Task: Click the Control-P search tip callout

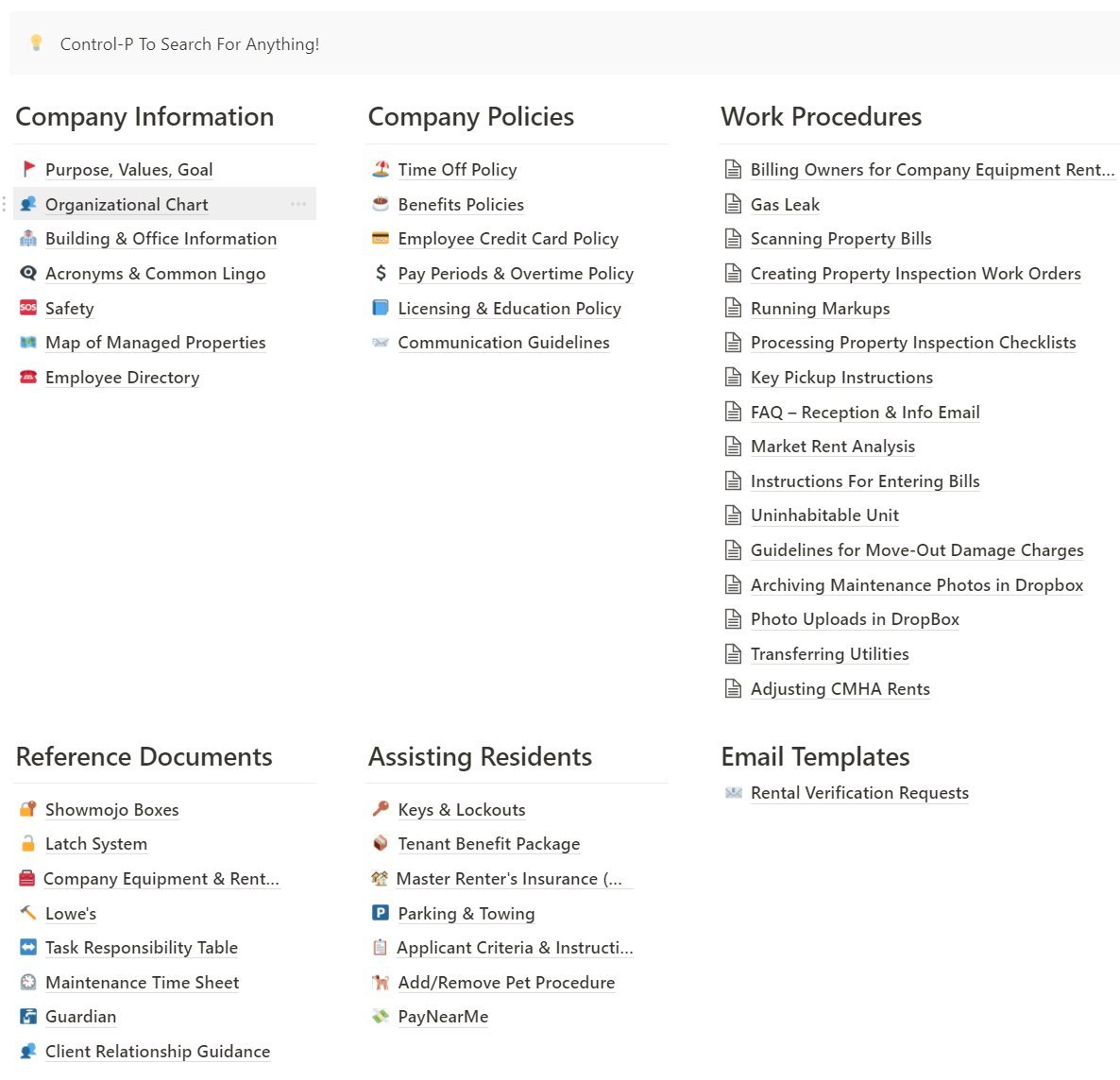Action: pos(565,43)
